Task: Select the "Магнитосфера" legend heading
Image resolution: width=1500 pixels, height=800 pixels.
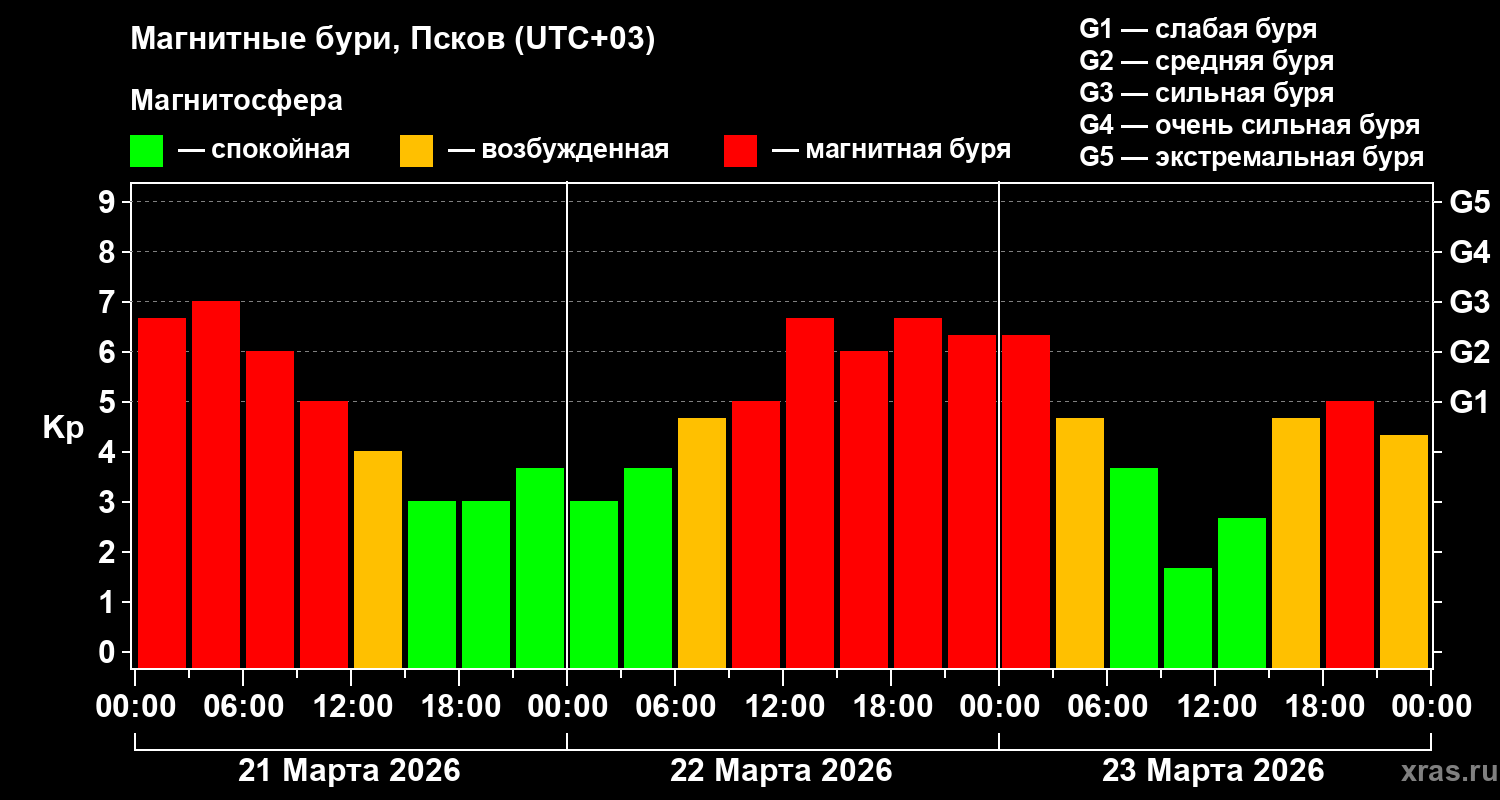Action: click(x=237, y=101)
